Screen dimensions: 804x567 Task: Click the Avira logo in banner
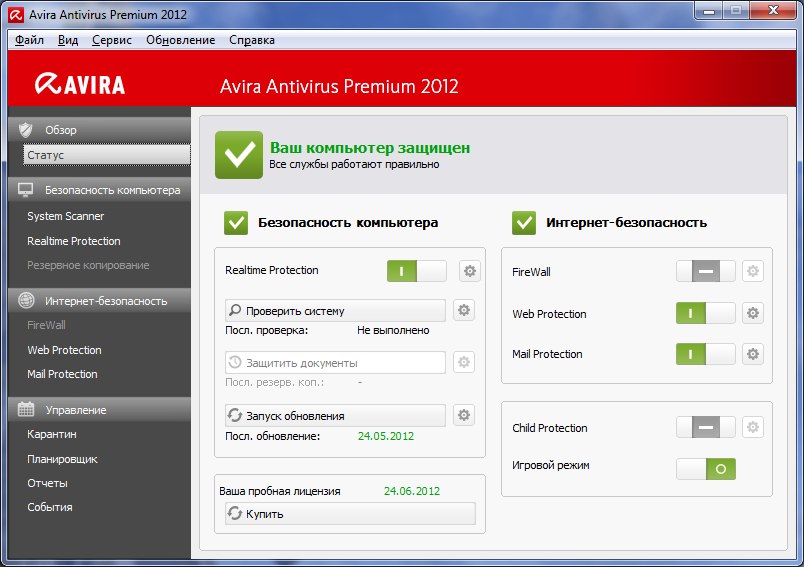(80, 84)
